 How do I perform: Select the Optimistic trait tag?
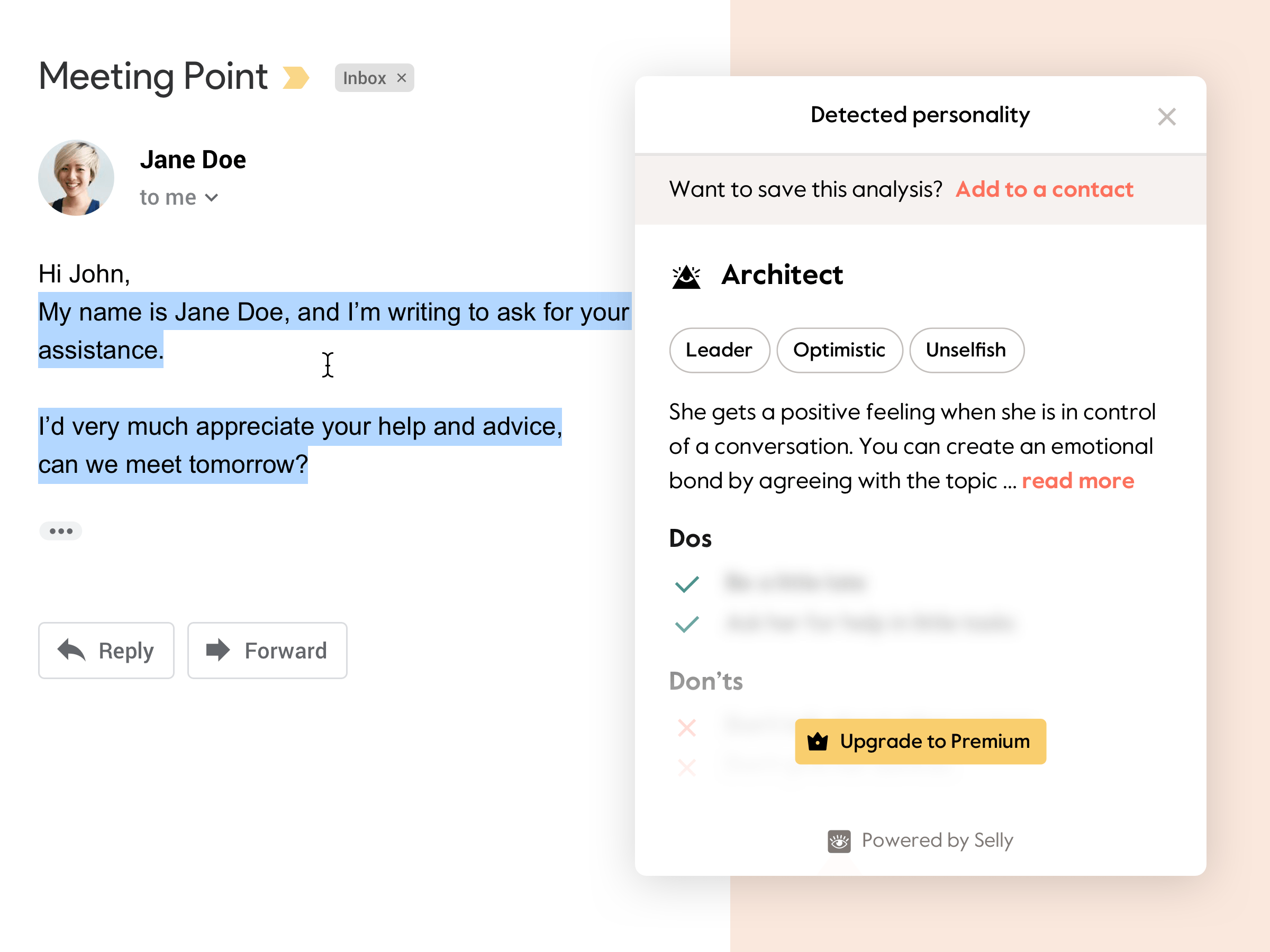tap(839, 350)
